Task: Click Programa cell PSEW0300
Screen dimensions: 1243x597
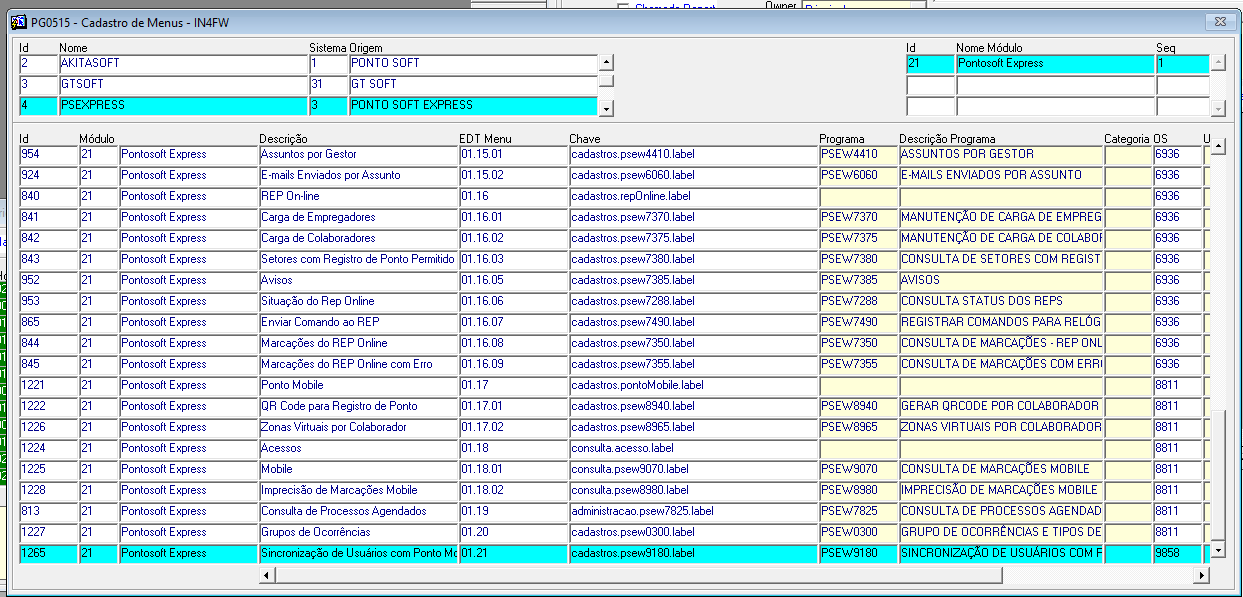Action: point(858,532)
